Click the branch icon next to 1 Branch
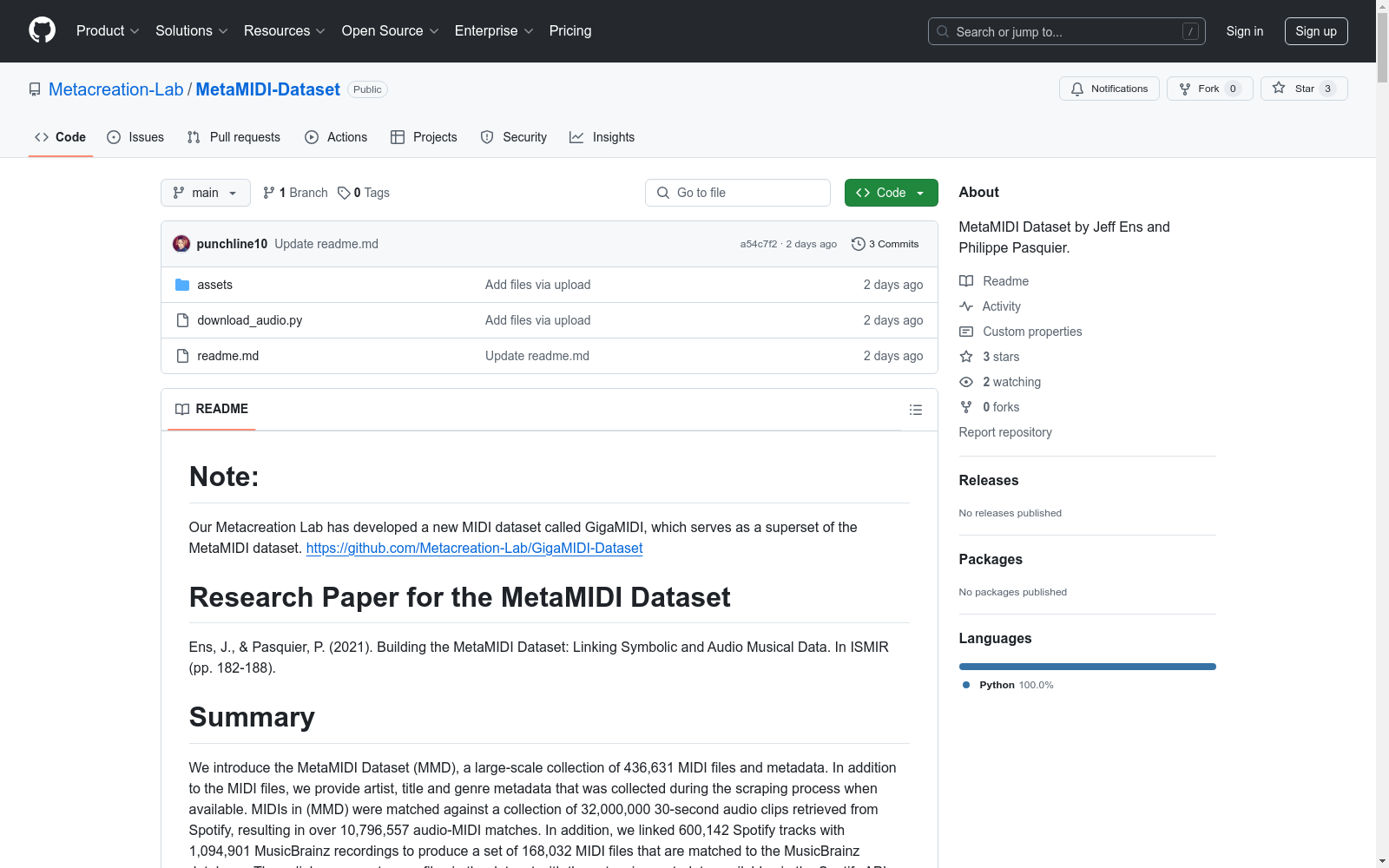This screenshot has width=1389, height=868. (x=269, y=193)
